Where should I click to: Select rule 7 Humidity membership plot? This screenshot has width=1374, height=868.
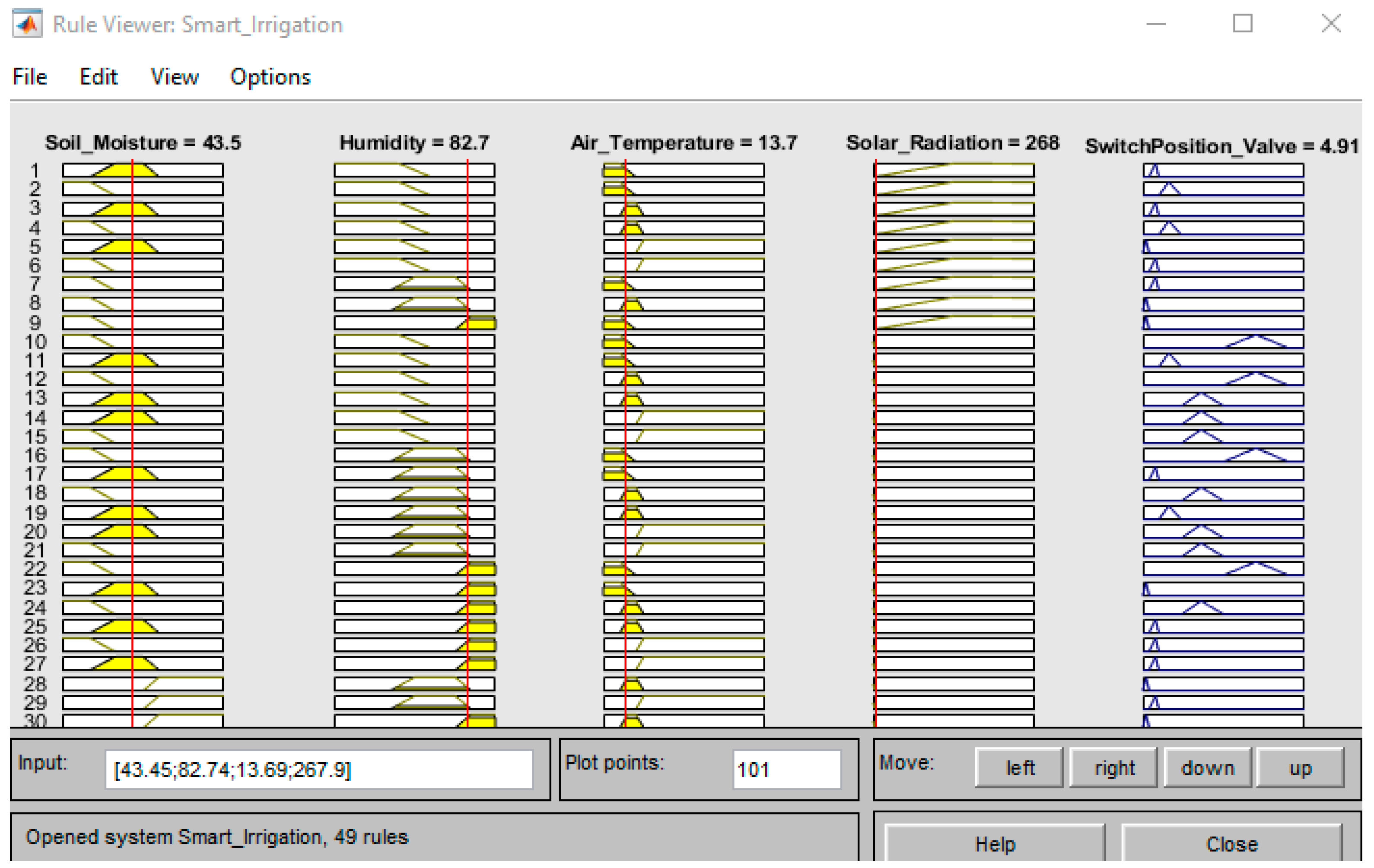pyautogui.click(x=415, y=283)
